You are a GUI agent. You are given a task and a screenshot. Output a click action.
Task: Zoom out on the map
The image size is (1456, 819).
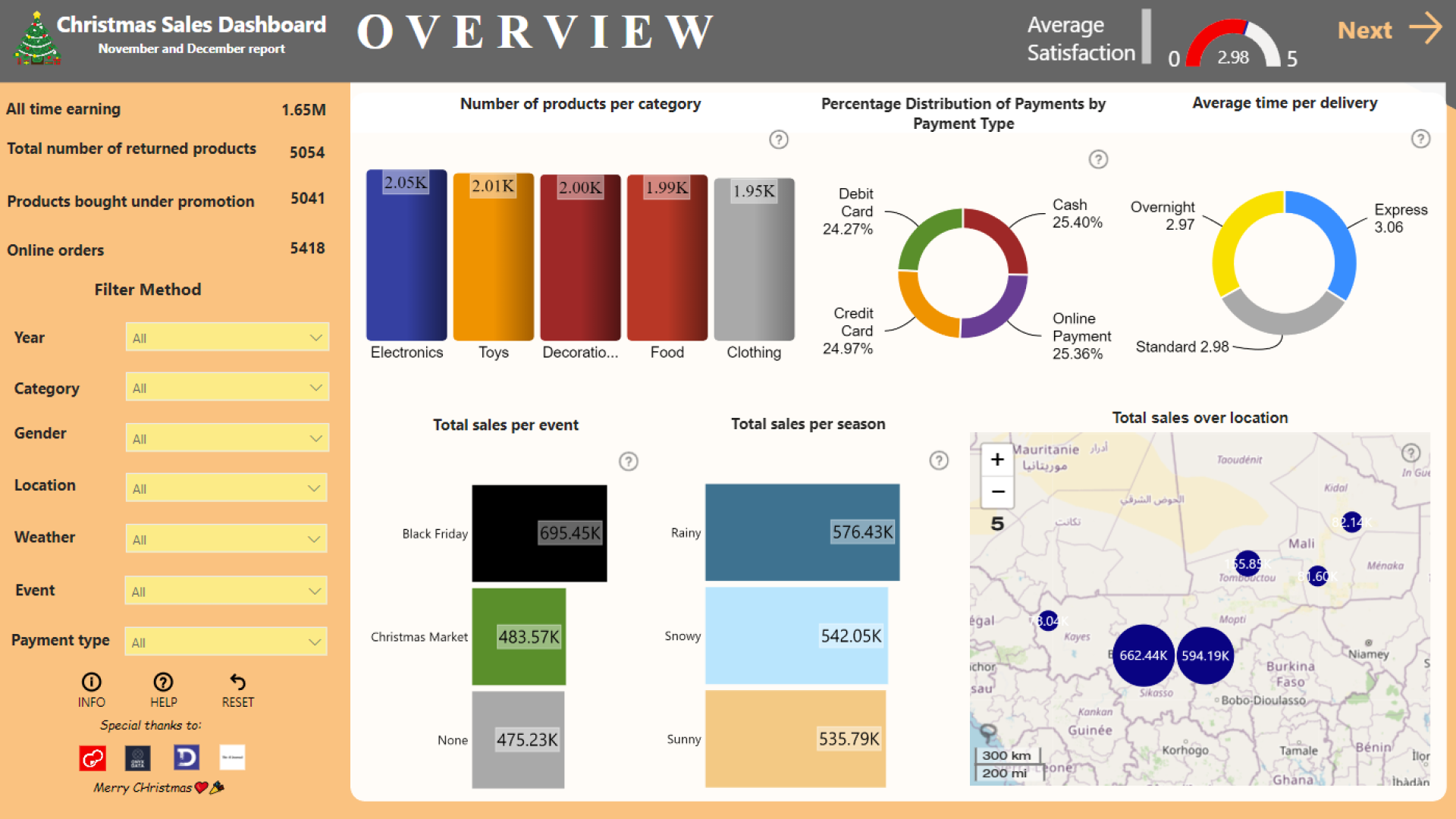pyautogui.click(x=997, y=491)
